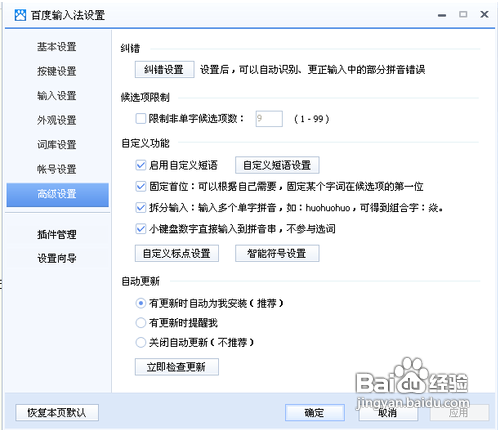Click the 自定义功能 heading
This screenshot has width=498, height=430.
coord(145,143)
